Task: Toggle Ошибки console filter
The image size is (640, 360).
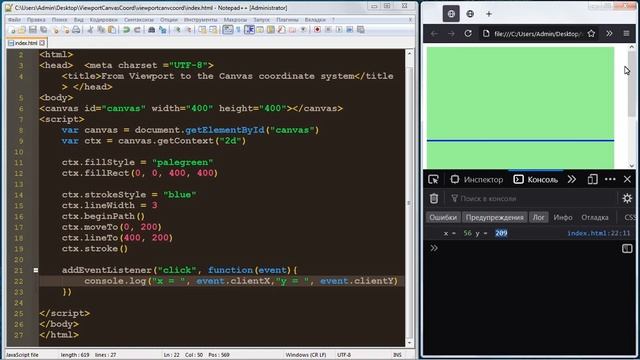Action: click(443, 217)
